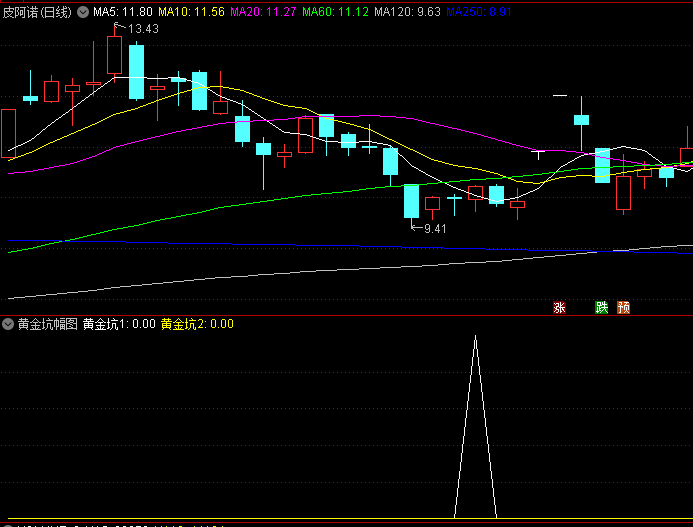Click the 13.43 high price marker

(143, 28)
